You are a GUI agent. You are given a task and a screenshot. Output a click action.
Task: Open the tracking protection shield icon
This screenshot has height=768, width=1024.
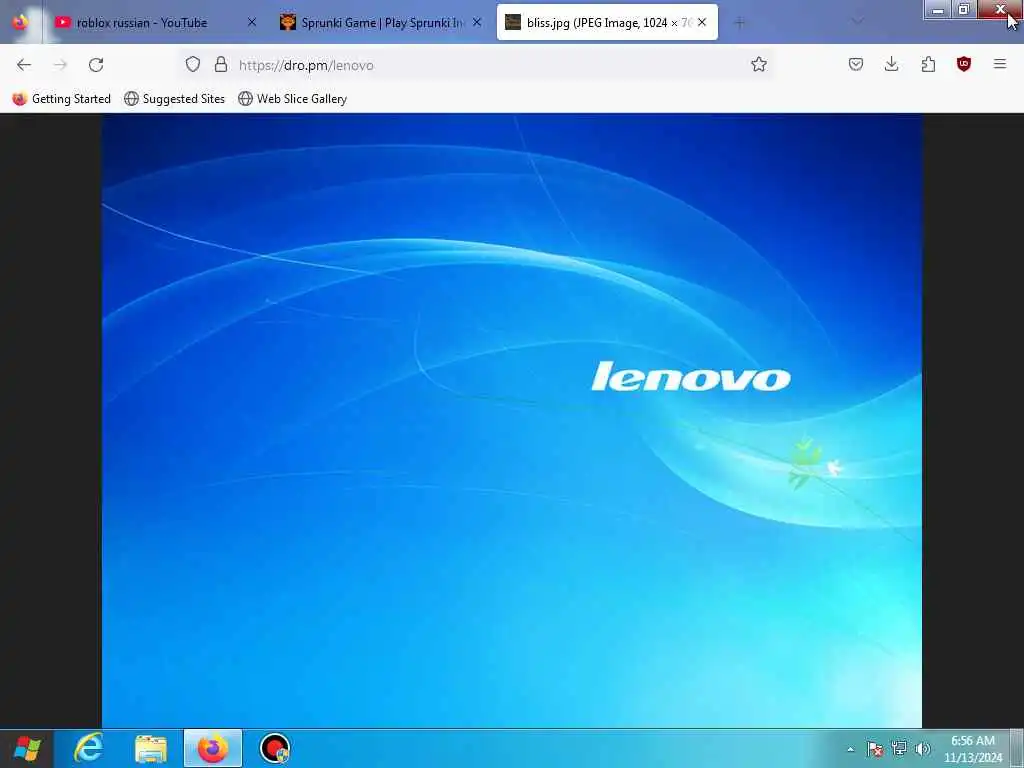point(193,64)
